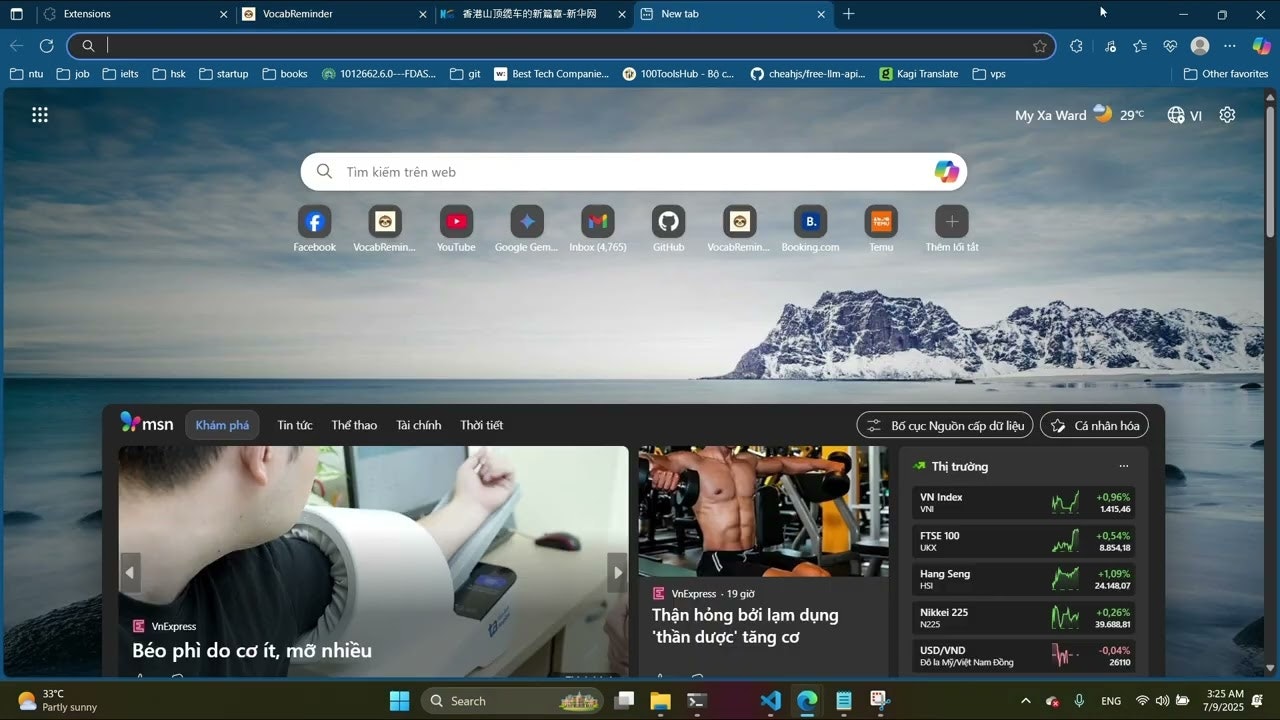Open Settings and more three-dot menu
1280x720 pixels.
pyautogui.click(x=1230, y=46)
